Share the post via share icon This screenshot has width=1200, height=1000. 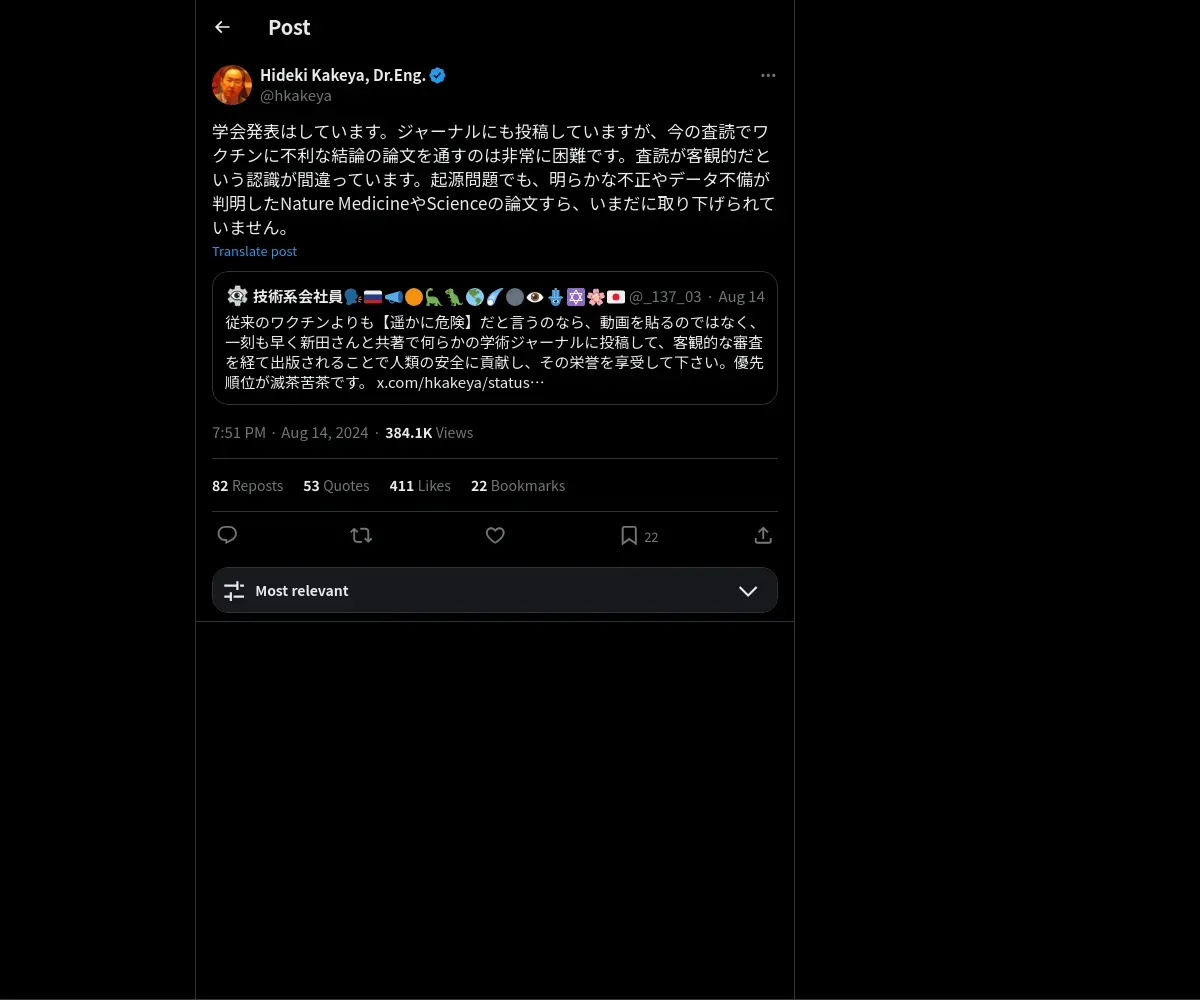coord(763,535)
